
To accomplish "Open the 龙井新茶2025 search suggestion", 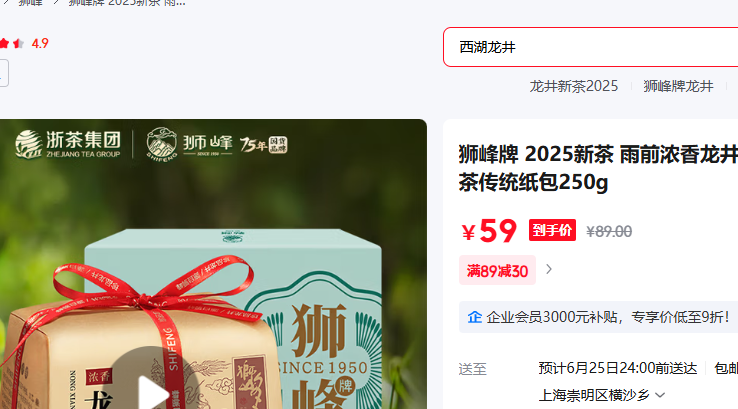I will (573, 86).
